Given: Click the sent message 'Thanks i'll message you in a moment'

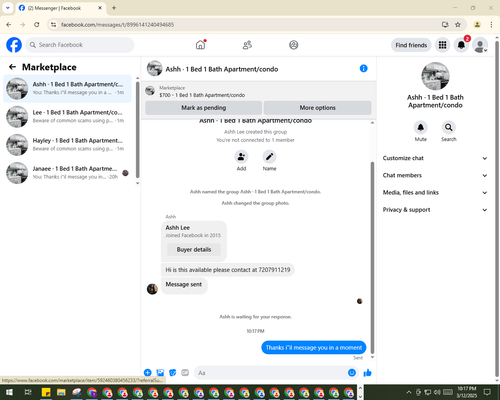Looking at the screenshot, I should click(314, 347).
